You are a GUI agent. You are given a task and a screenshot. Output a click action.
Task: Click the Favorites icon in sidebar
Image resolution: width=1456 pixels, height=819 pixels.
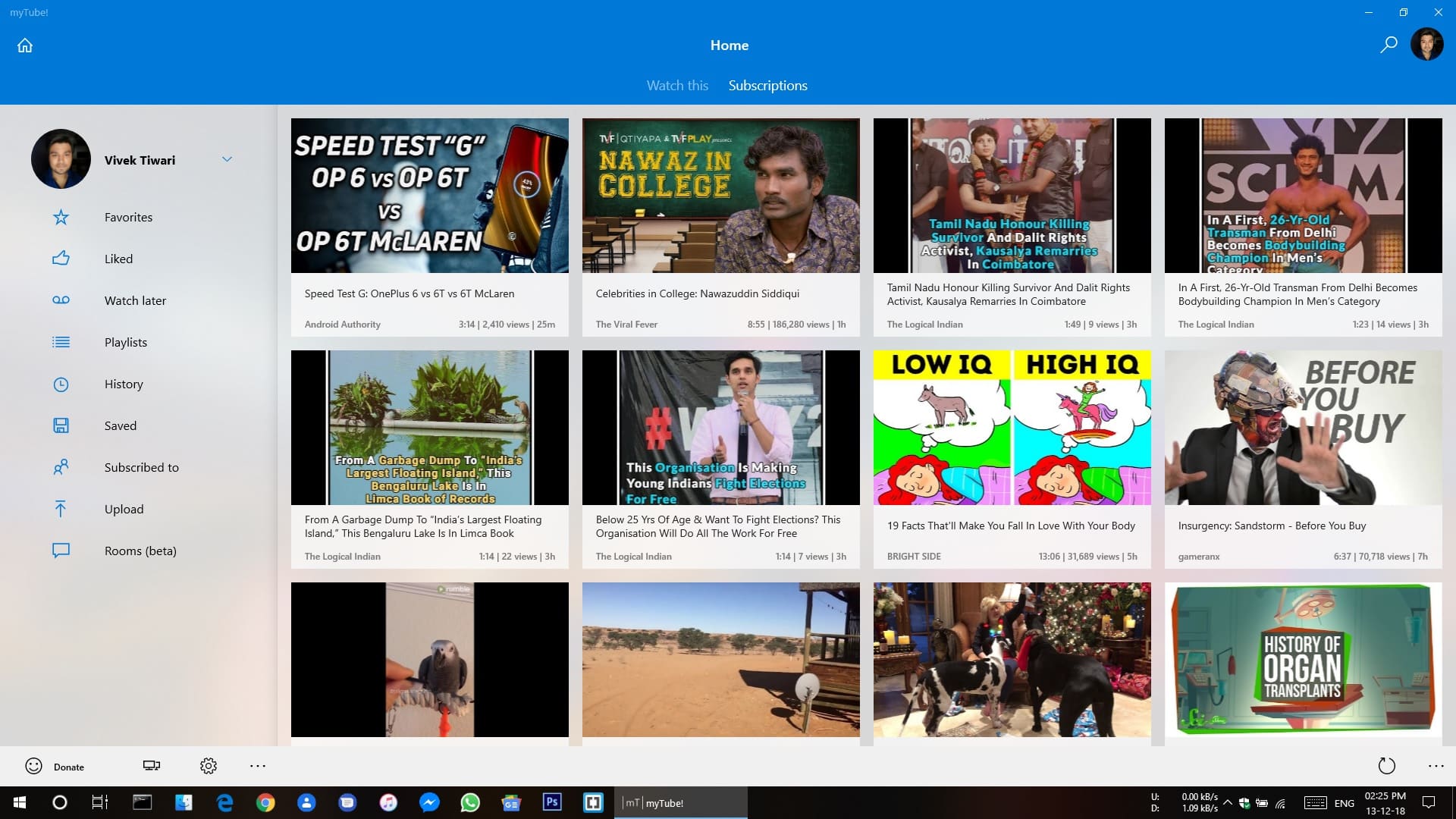(62, 216)
